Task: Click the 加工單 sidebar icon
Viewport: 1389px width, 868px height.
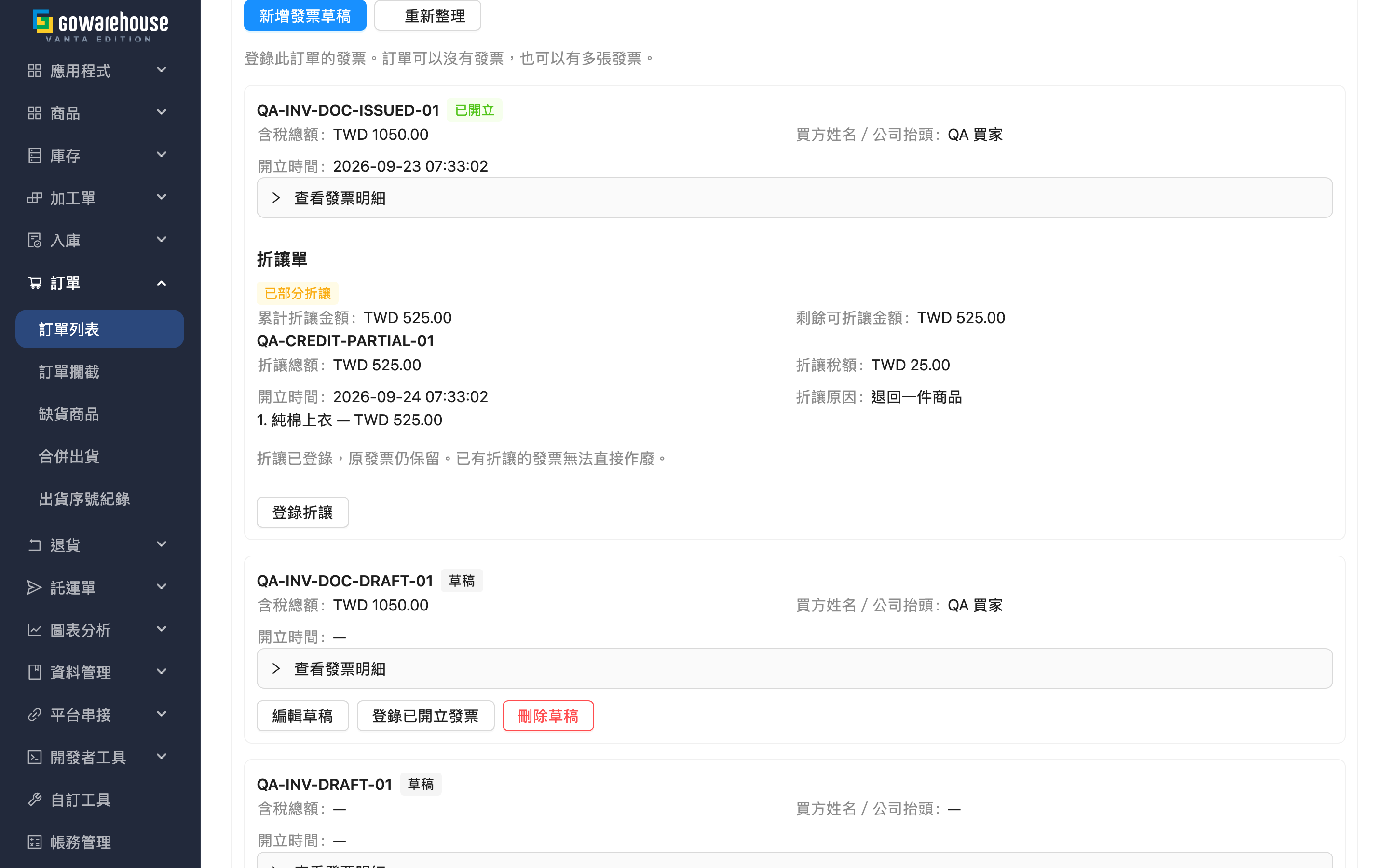Action: 34,198
